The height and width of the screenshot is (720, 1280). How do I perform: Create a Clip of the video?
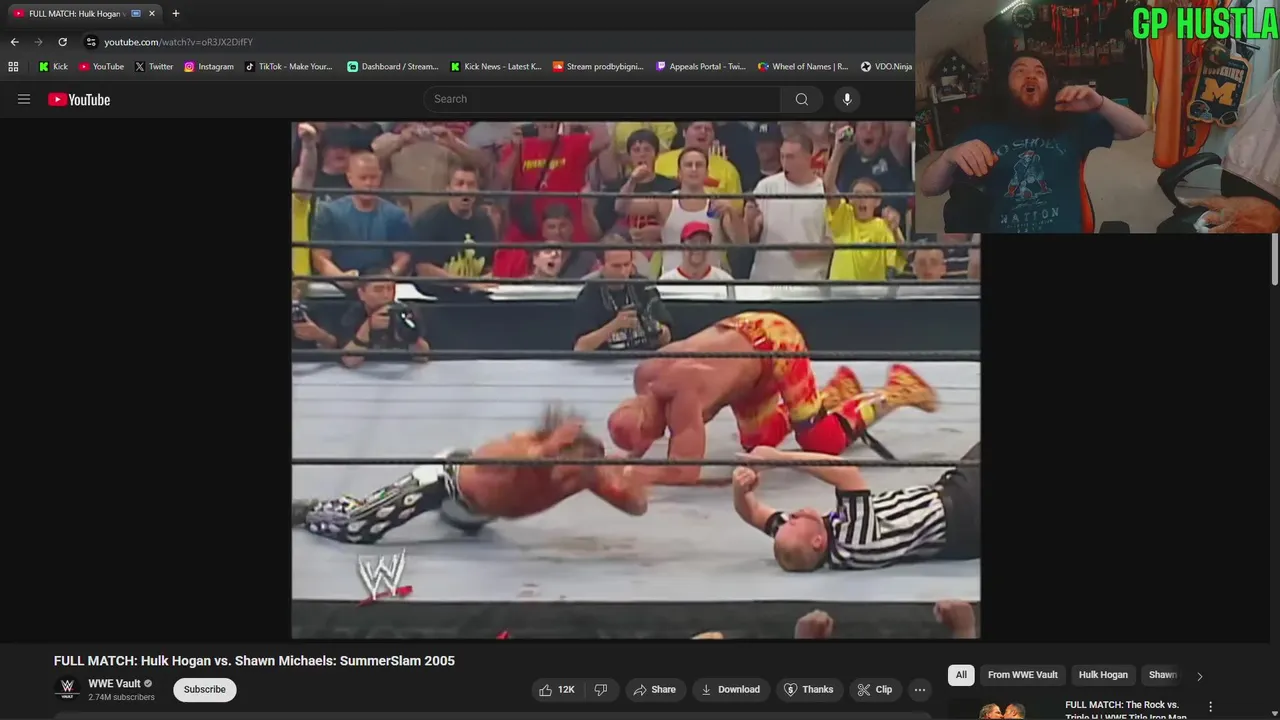point(874,689)
